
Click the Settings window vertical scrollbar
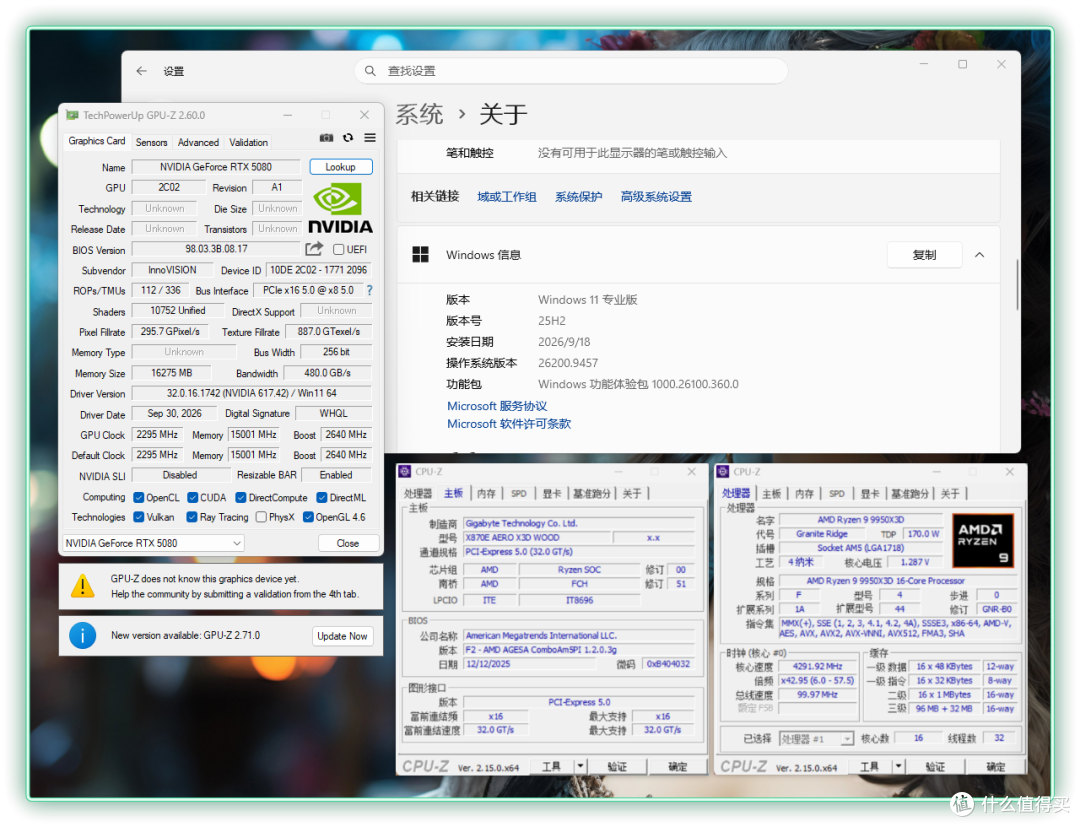coord(1017,284)
